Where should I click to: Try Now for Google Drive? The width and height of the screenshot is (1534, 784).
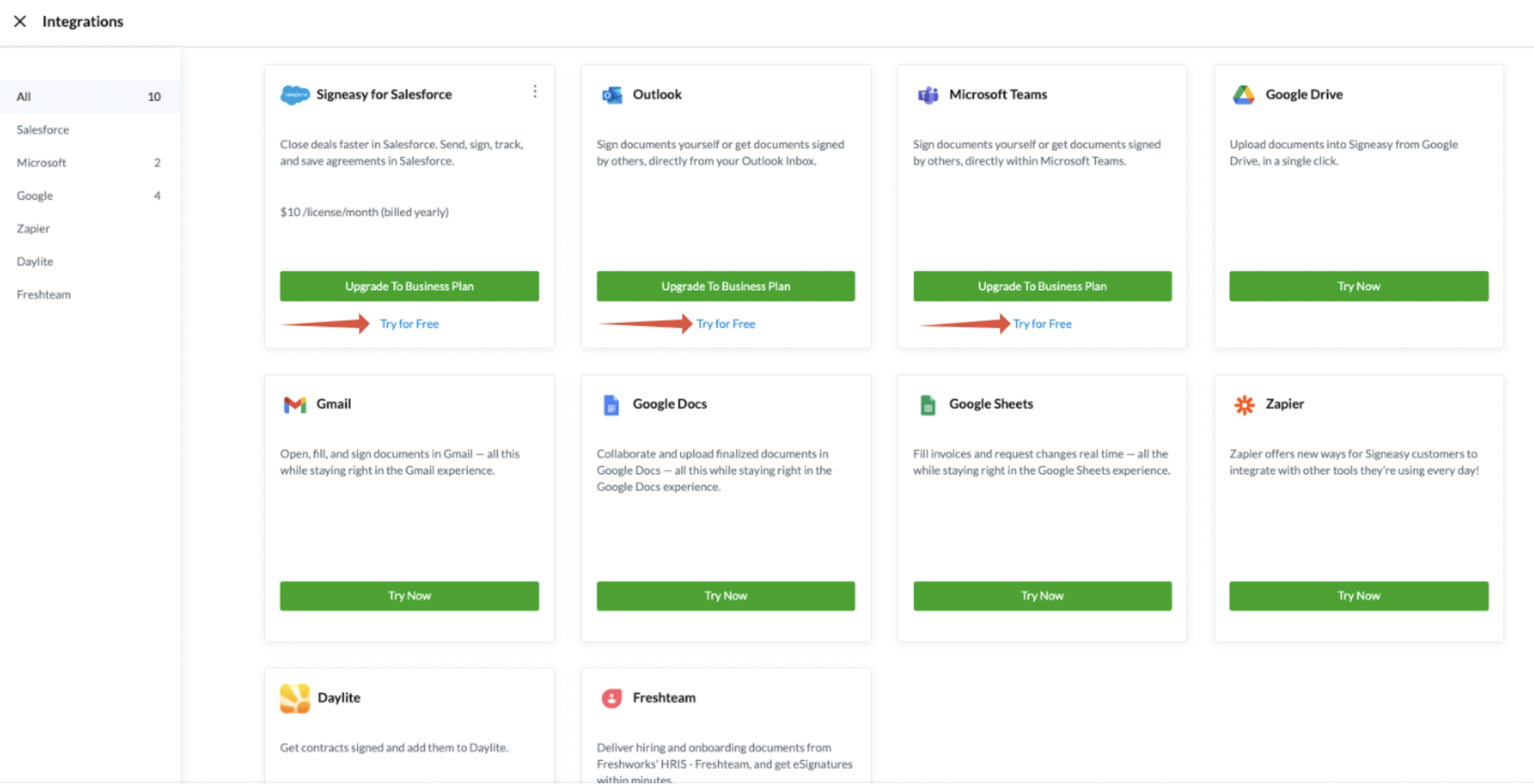coord(1359,286)
